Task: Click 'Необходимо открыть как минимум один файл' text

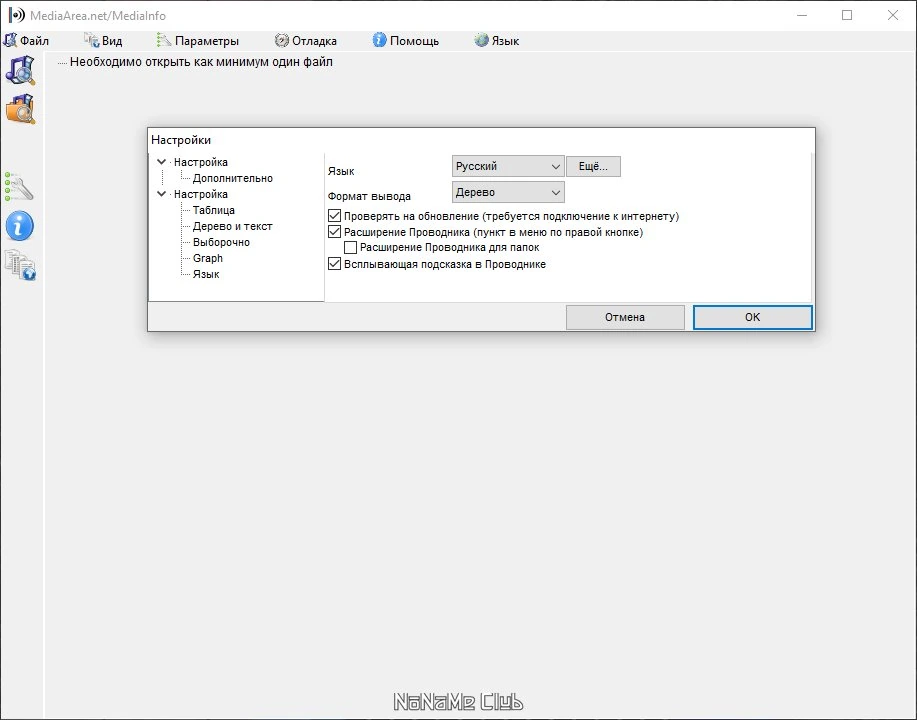Action: [x=201, y=62]
